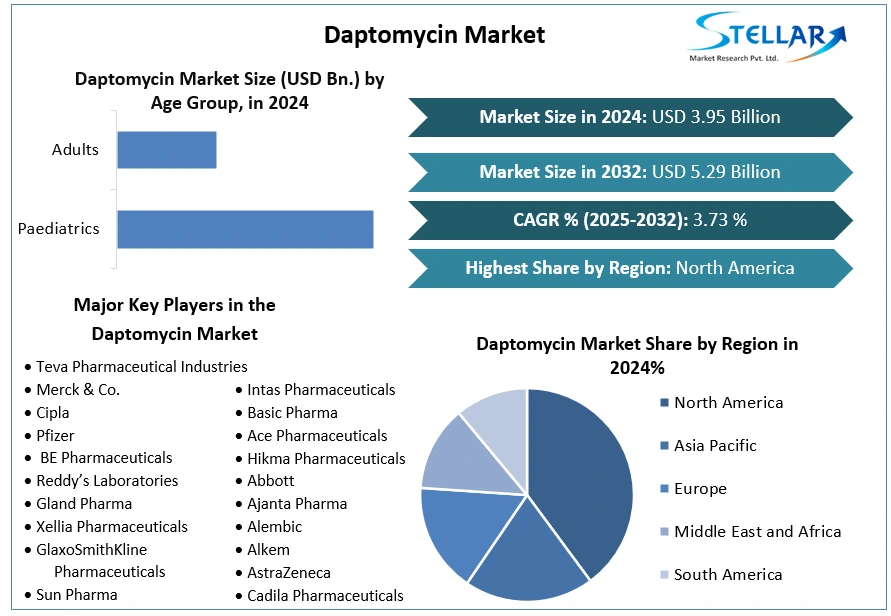Click the Highest Share by Region banner

[630, 268]
